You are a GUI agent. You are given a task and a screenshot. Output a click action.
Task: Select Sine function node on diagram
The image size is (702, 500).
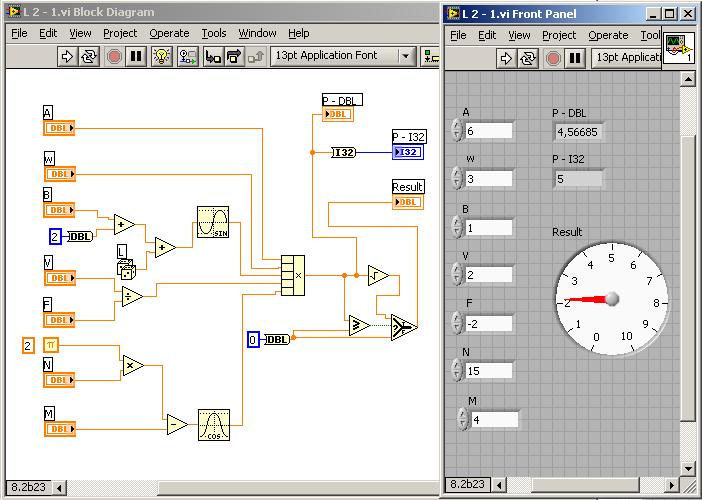[x=213, y=222]
